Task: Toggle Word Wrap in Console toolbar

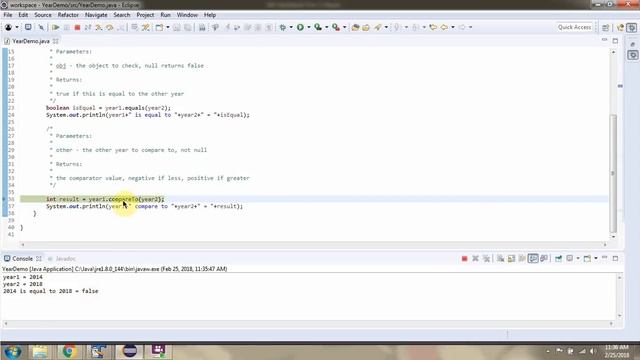Action: 522,258
